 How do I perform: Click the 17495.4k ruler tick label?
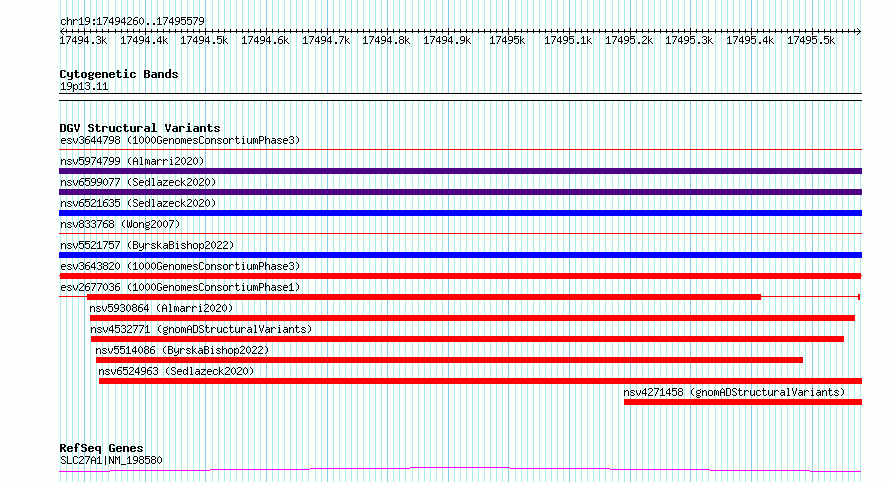click(750, 40)
